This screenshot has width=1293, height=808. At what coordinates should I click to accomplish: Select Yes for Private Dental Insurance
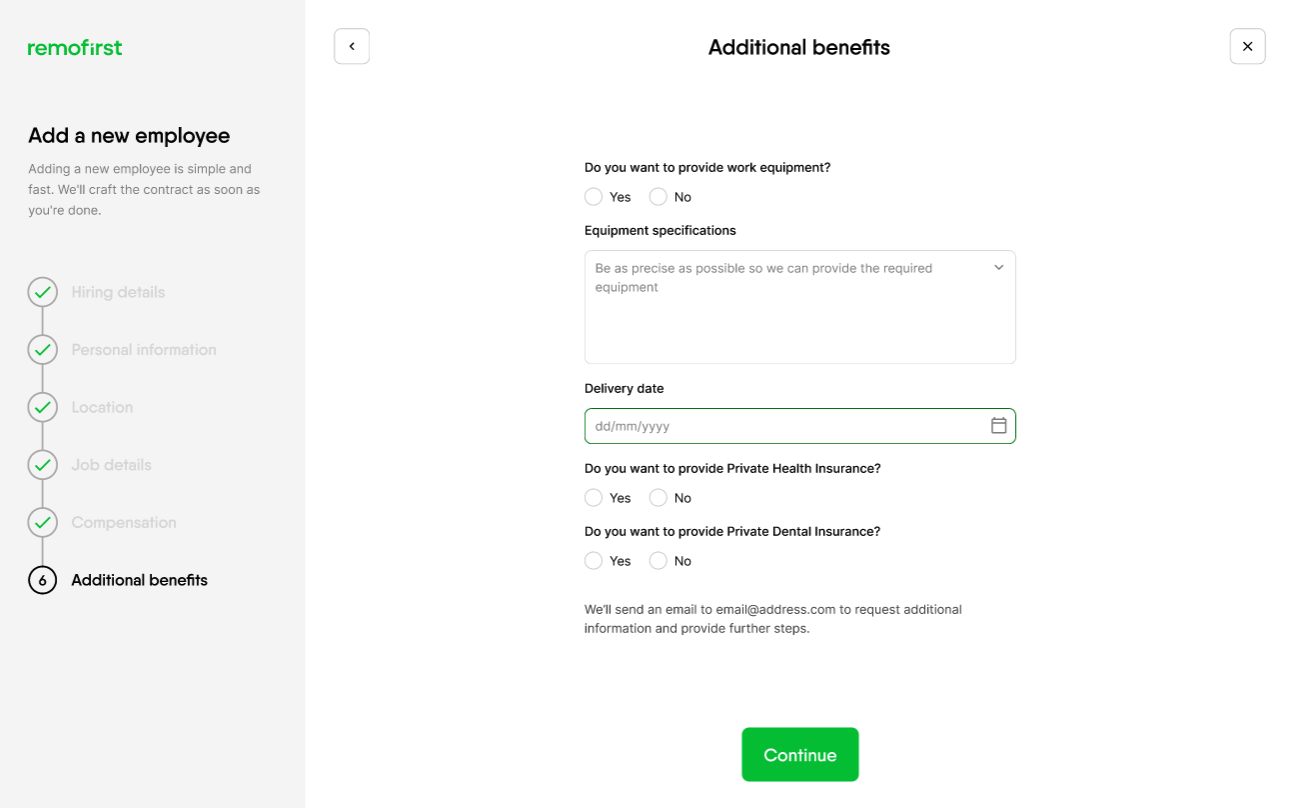tap(593, 561)
